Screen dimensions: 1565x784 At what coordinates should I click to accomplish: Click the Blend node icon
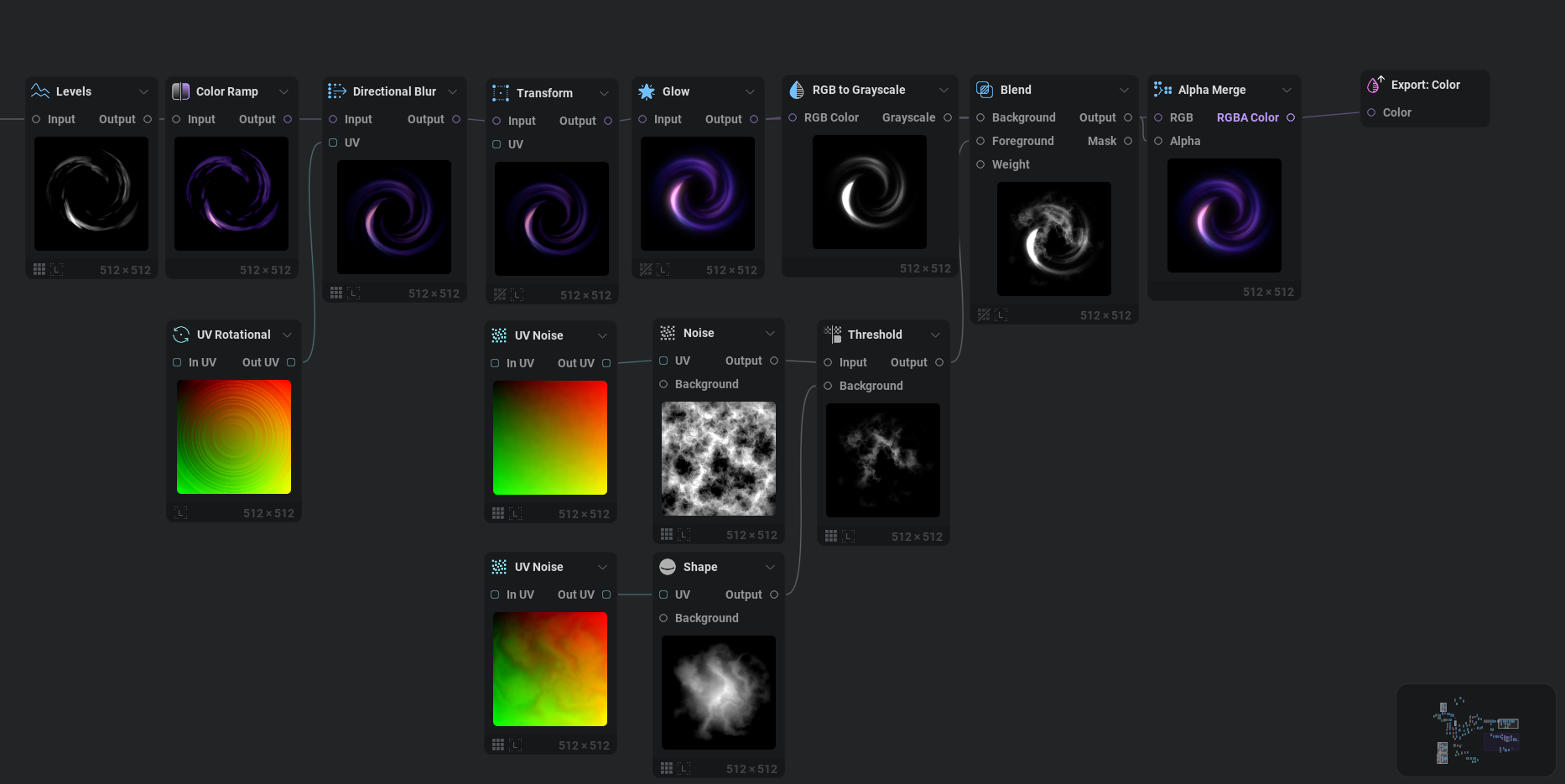coord(985,90)
